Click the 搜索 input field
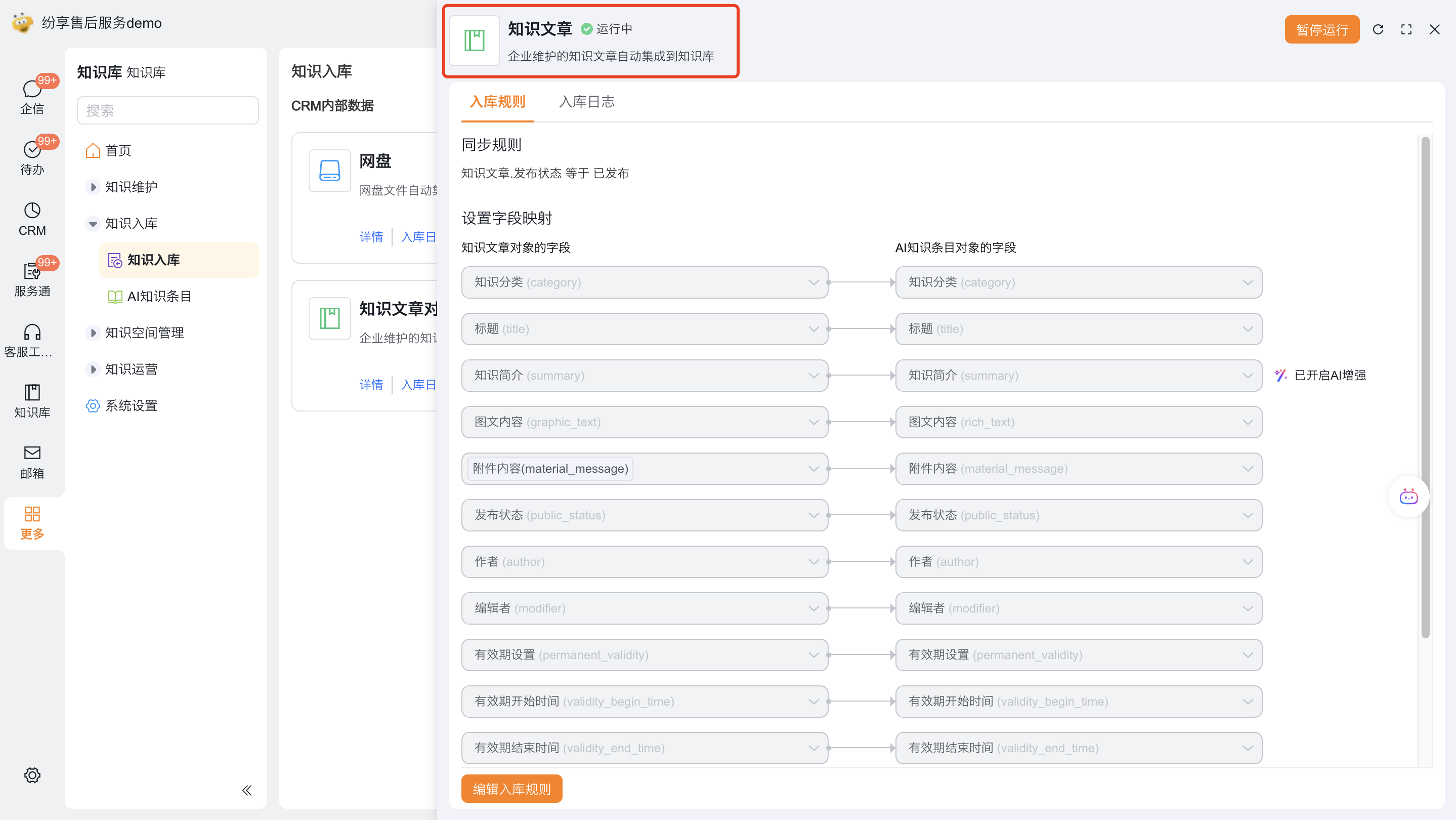 167,110
